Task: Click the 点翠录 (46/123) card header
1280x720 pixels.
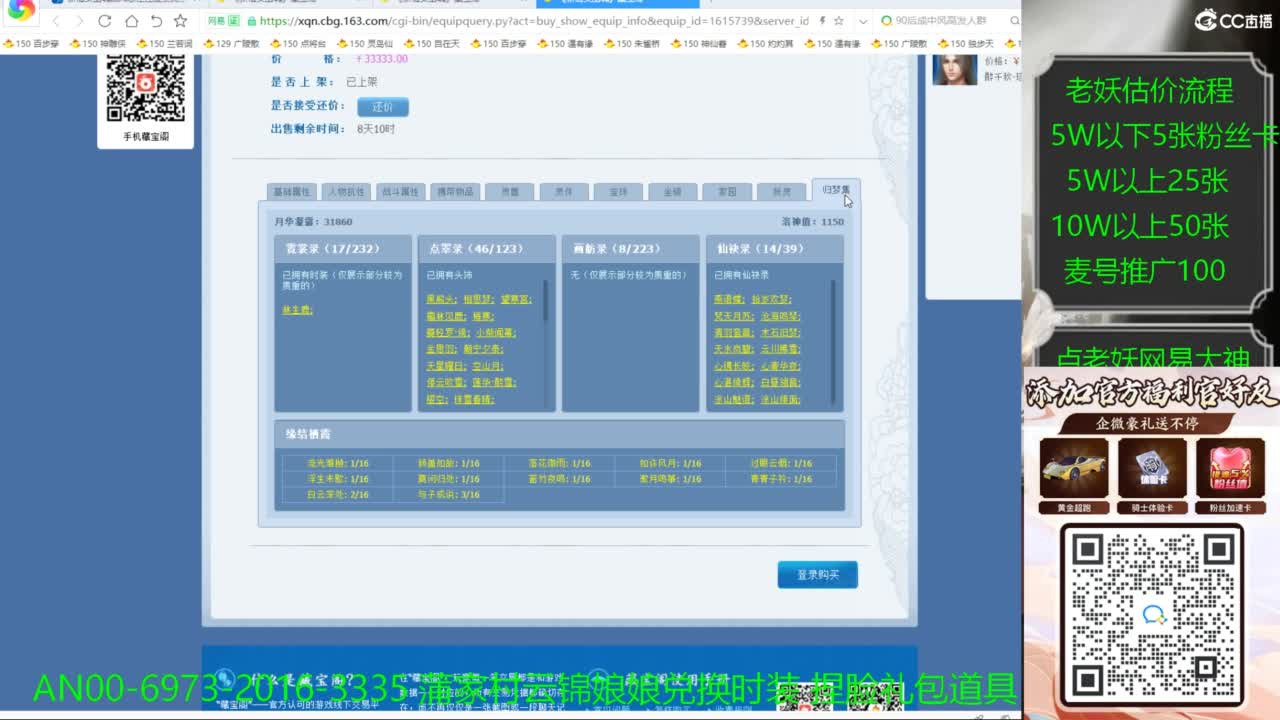Action: (x=486, y=248)
